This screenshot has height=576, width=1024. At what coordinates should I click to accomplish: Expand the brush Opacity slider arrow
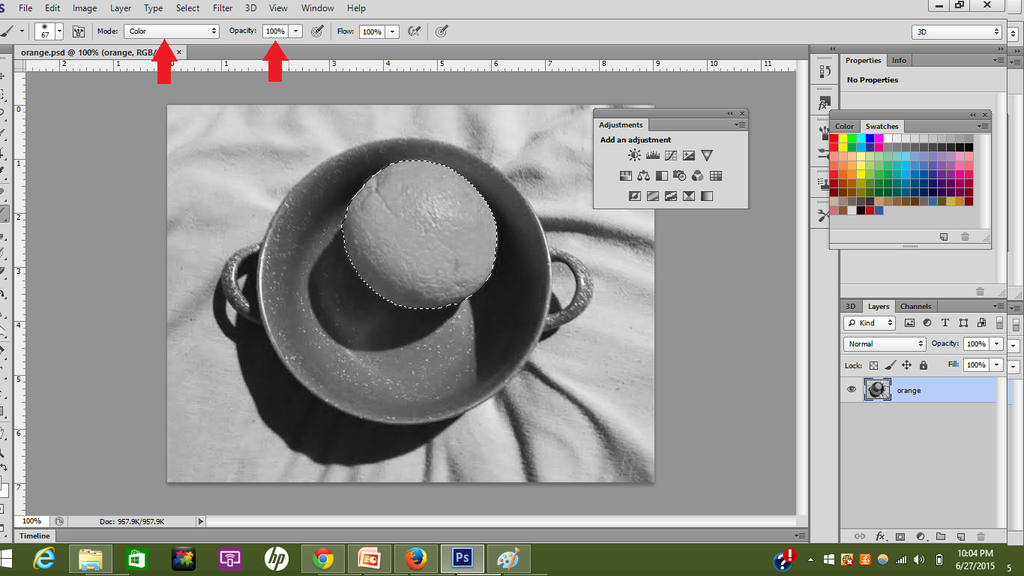(x=296, y=31)
